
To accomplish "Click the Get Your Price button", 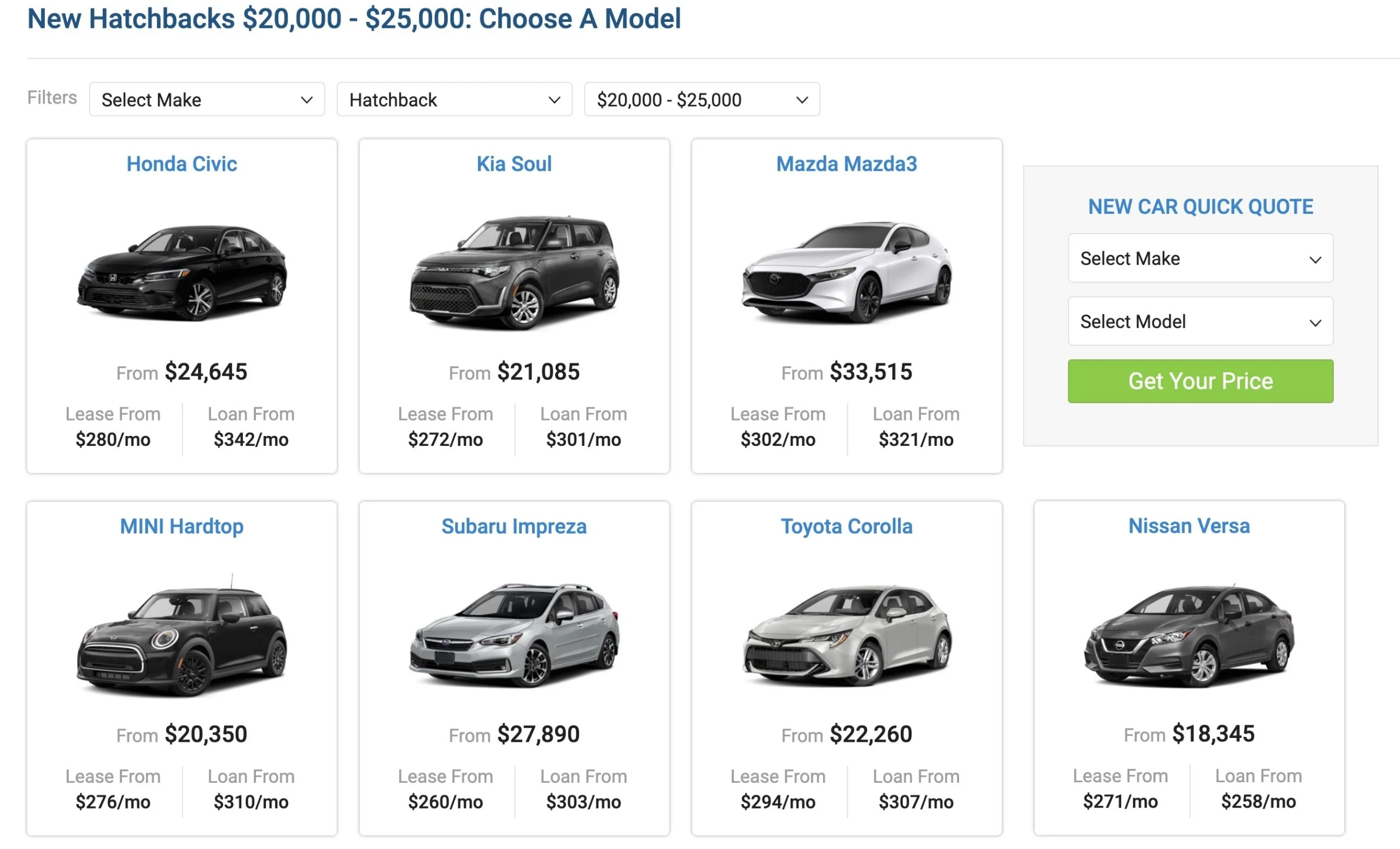I will pos(1200,381).
